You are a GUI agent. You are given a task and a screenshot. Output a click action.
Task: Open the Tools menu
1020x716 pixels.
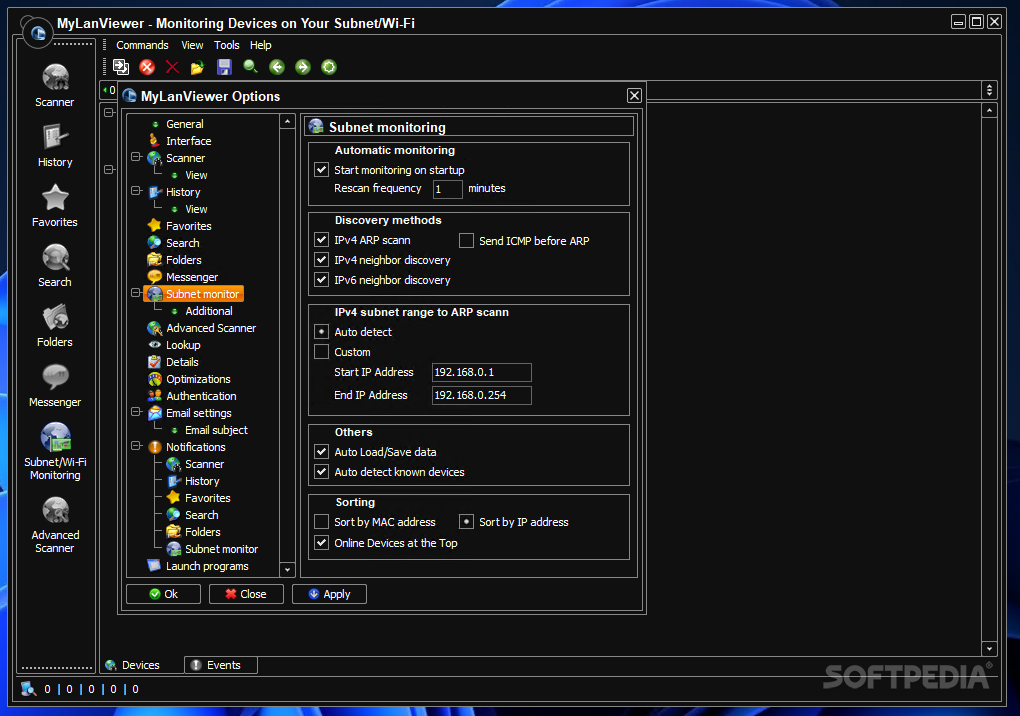pyautogui.click(x=226, y=45)
